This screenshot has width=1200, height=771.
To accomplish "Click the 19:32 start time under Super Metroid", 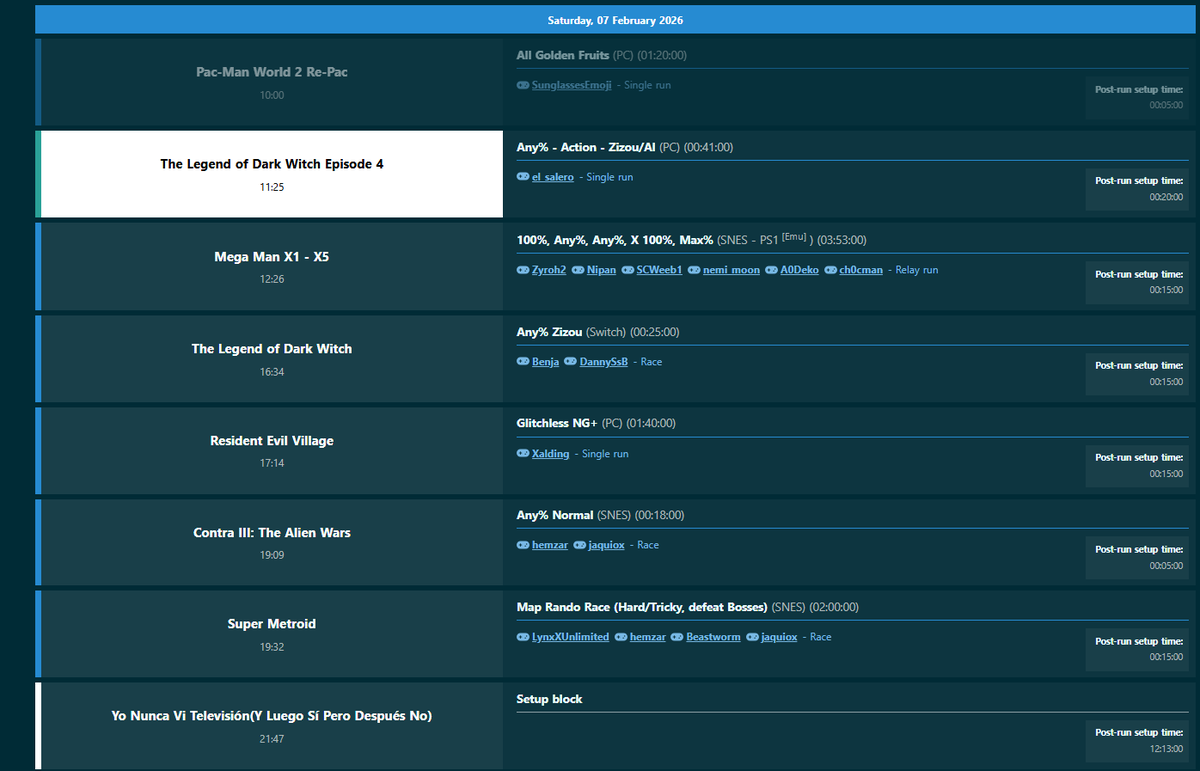I will tap(272, 647).
